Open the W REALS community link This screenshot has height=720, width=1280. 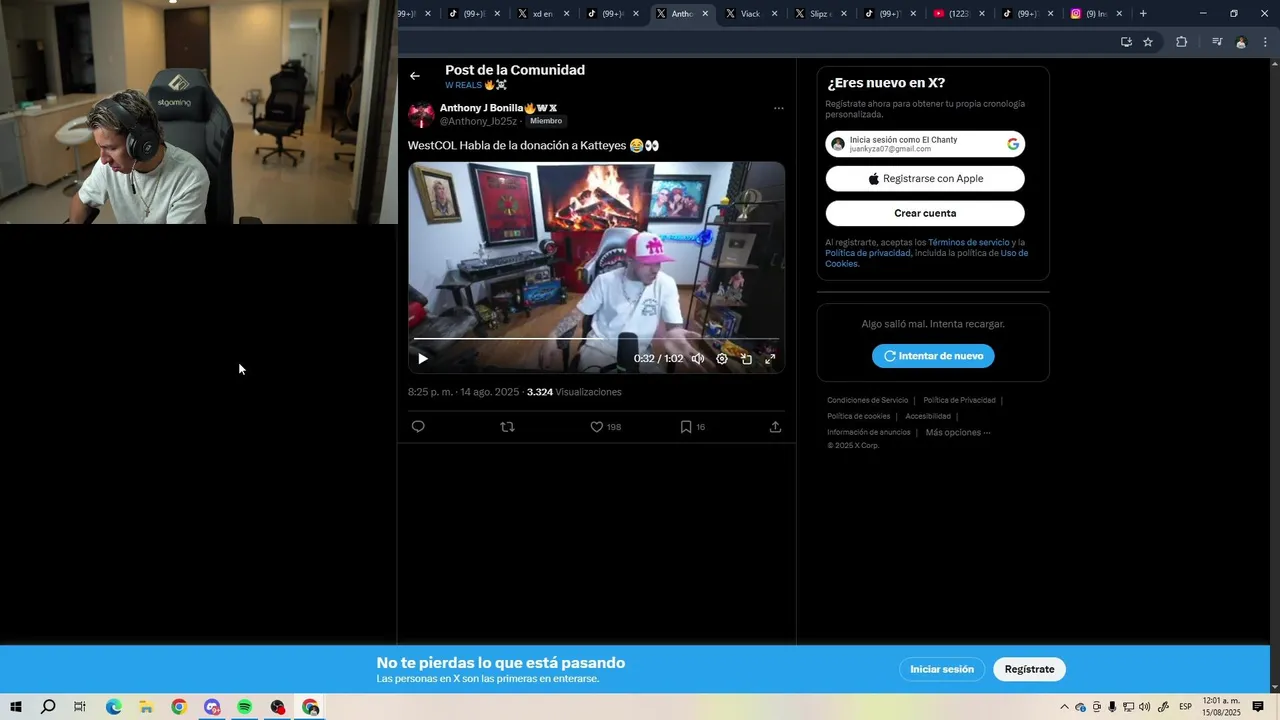(x=476, y=85)
